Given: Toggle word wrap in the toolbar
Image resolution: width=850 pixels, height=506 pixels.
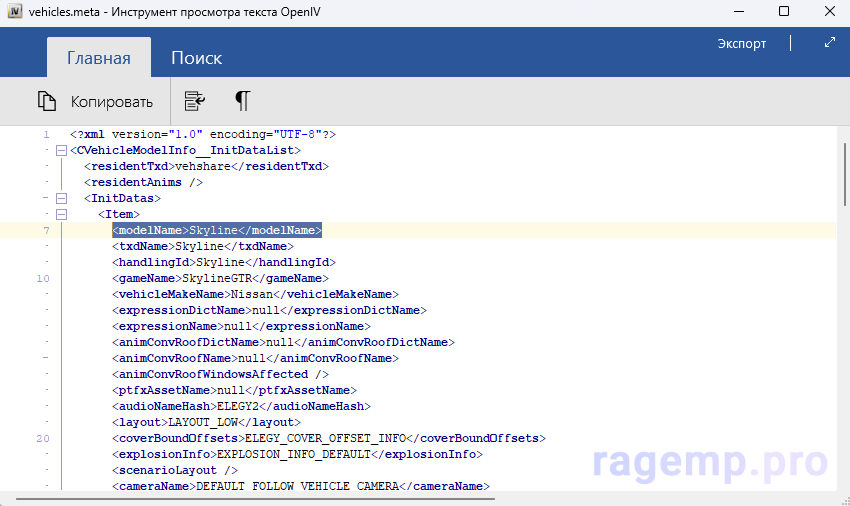Looking at the screenshot, I should click(x=195, y=101).
